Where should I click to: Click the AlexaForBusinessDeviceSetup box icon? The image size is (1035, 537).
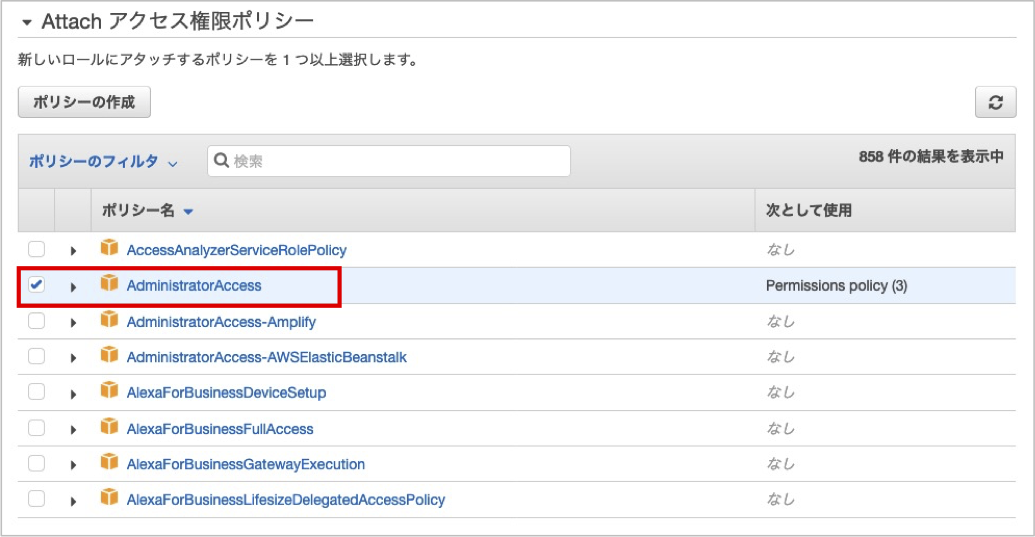pos(109,391)
